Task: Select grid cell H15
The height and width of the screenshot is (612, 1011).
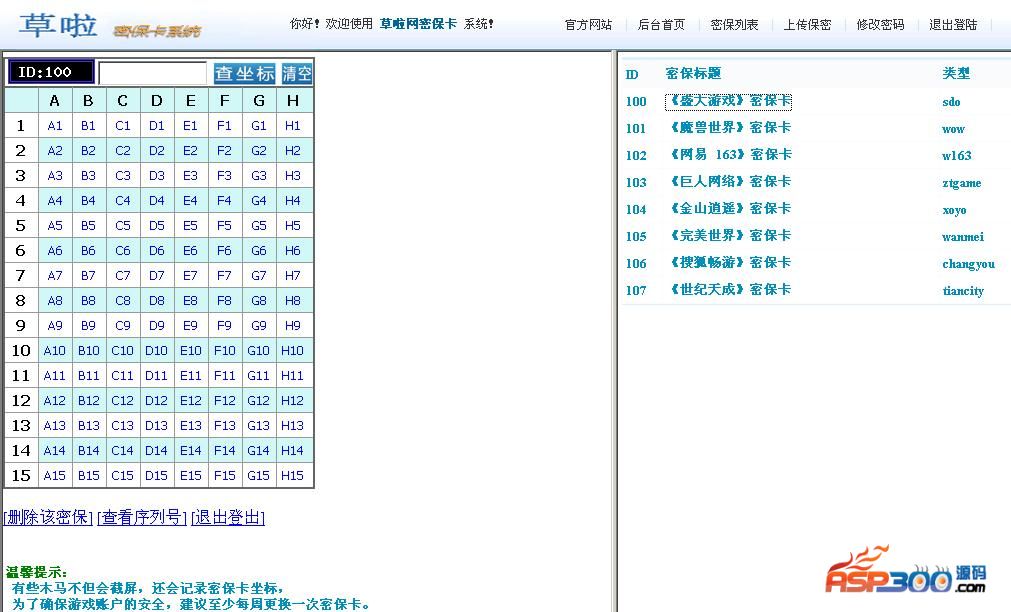Action: 293,475
